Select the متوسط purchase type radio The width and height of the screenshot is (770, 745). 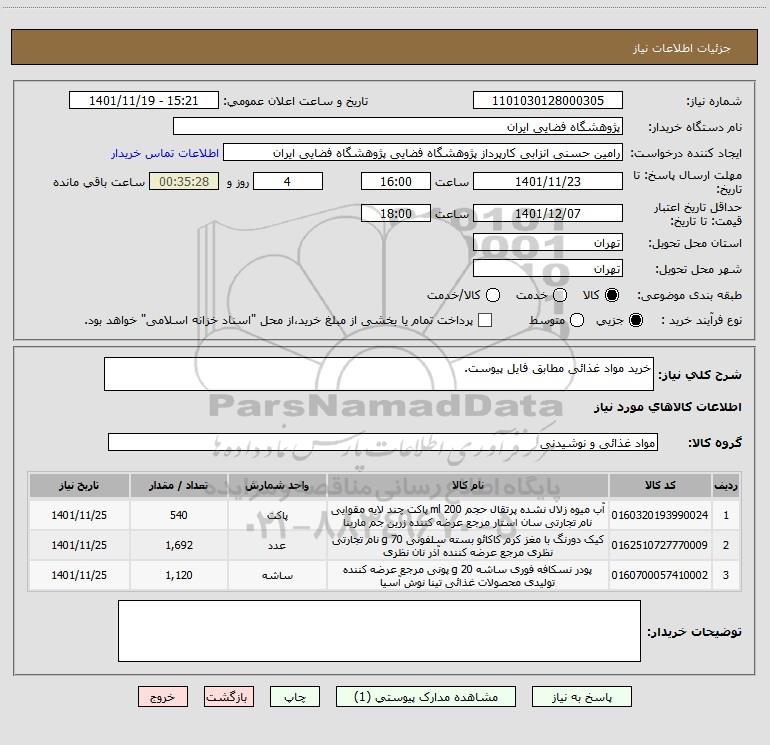click(577, 320)
